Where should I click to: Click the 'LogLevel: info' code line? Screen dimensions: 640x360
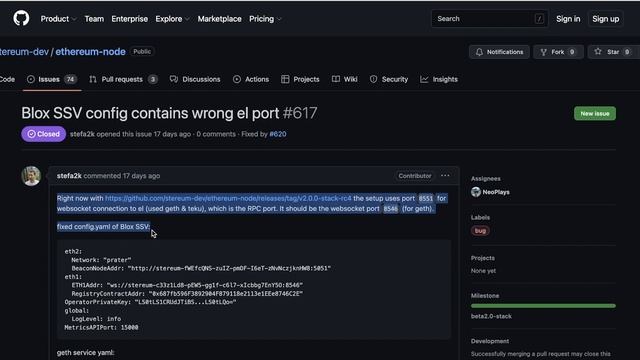point(96,319)
